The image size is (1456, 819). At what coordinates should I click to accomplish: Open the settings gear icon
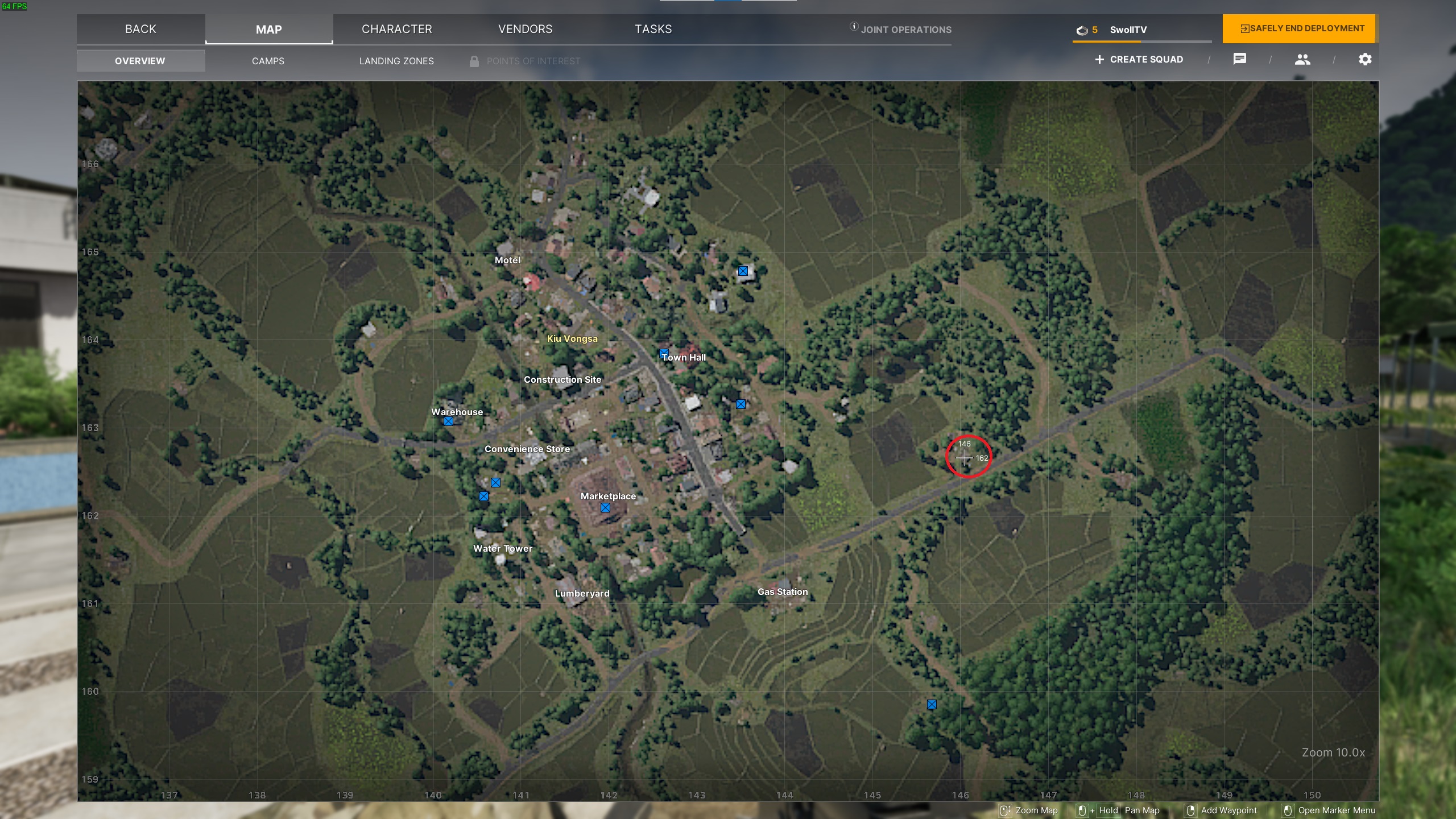1365,59
